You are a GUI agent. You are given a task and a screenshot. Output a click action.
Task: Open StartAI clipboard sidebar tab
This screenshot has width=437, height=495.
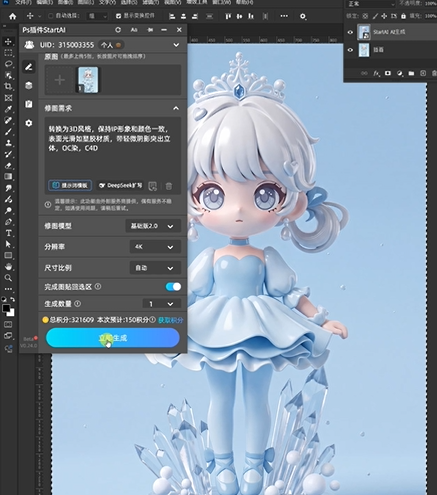pyautogui.click(x=29, y=104)
